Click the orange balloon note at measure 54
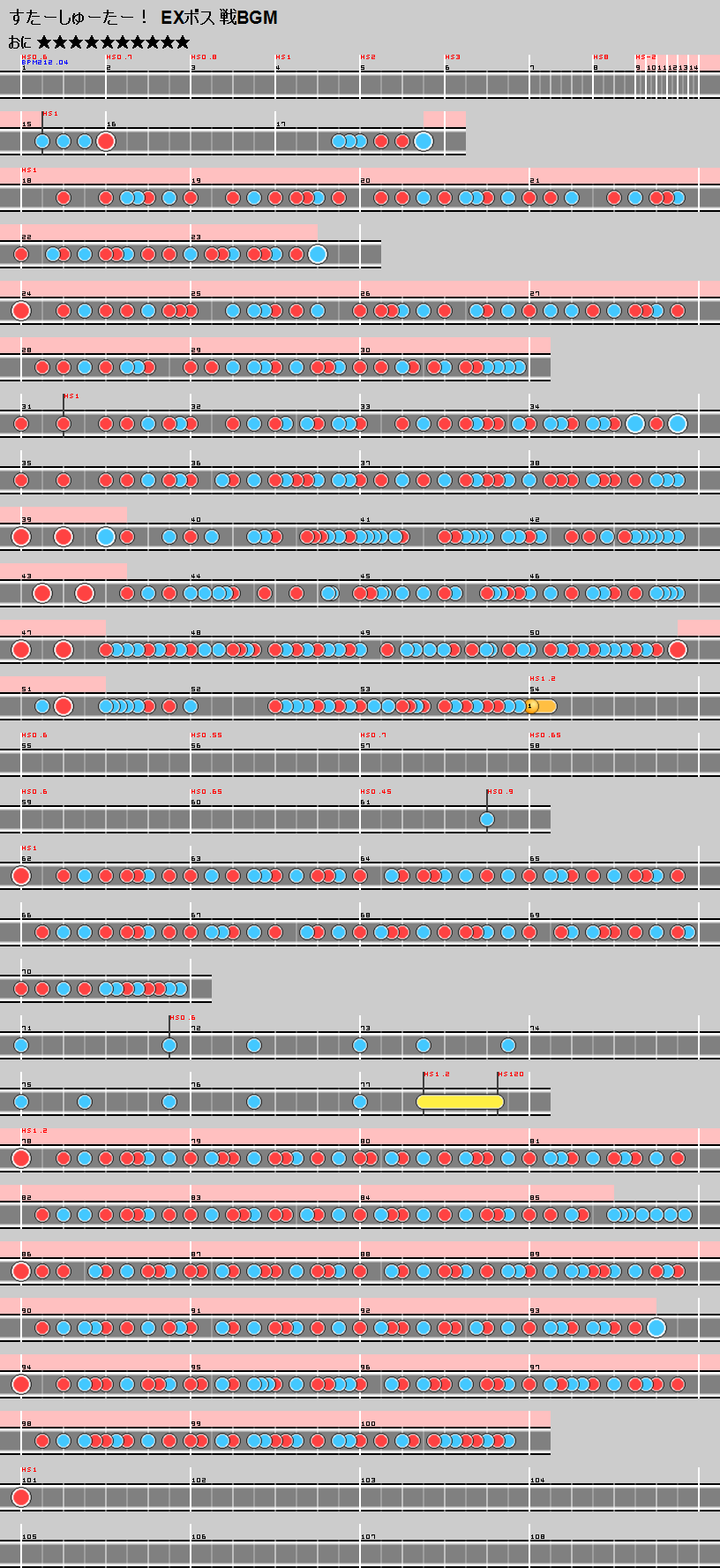The image size is (720, 1568). tap(541, 706)
